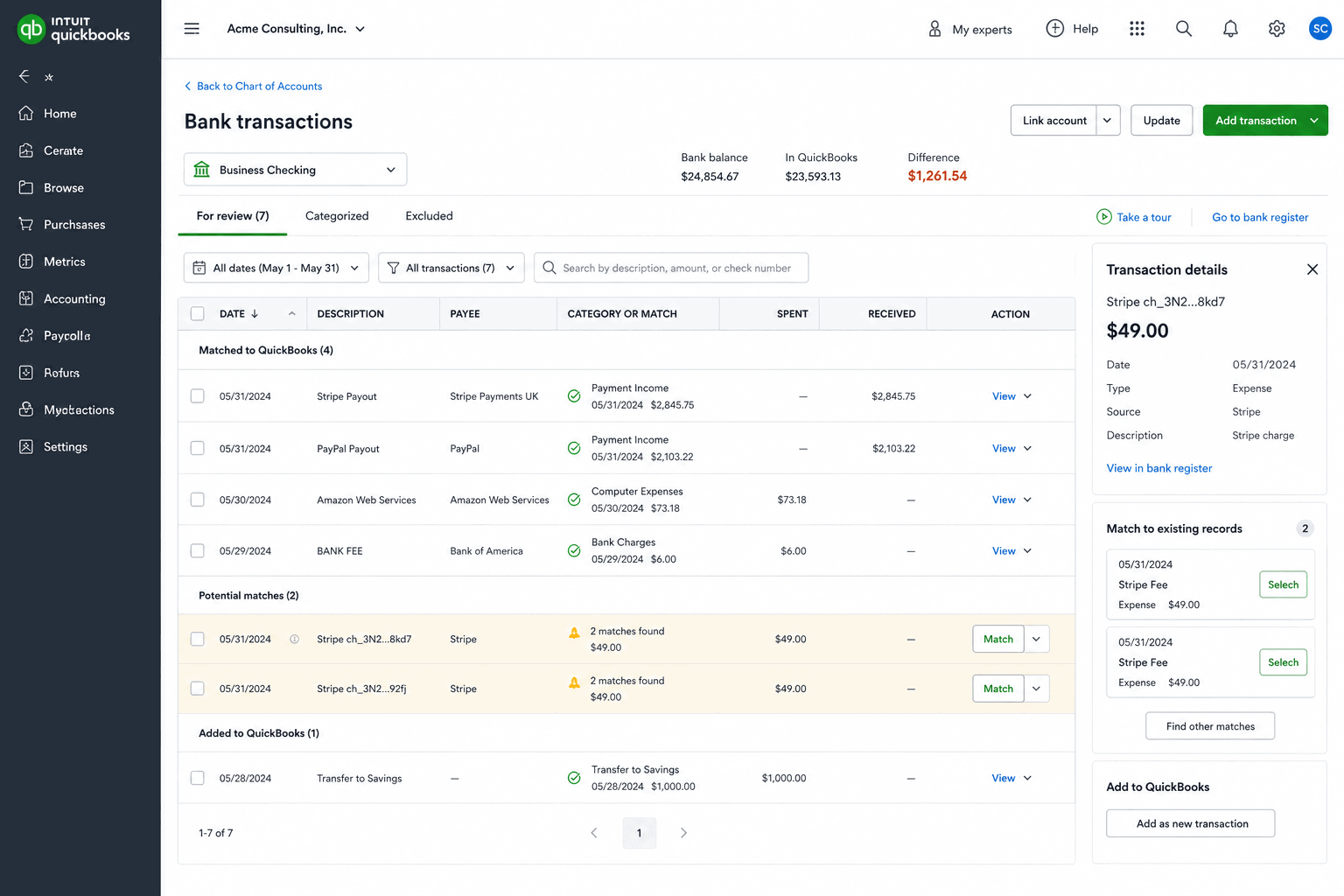The height and width of the screenshot is (896, 1344).
Task: Click Go to bank register link
Action: click(1260, 217)
